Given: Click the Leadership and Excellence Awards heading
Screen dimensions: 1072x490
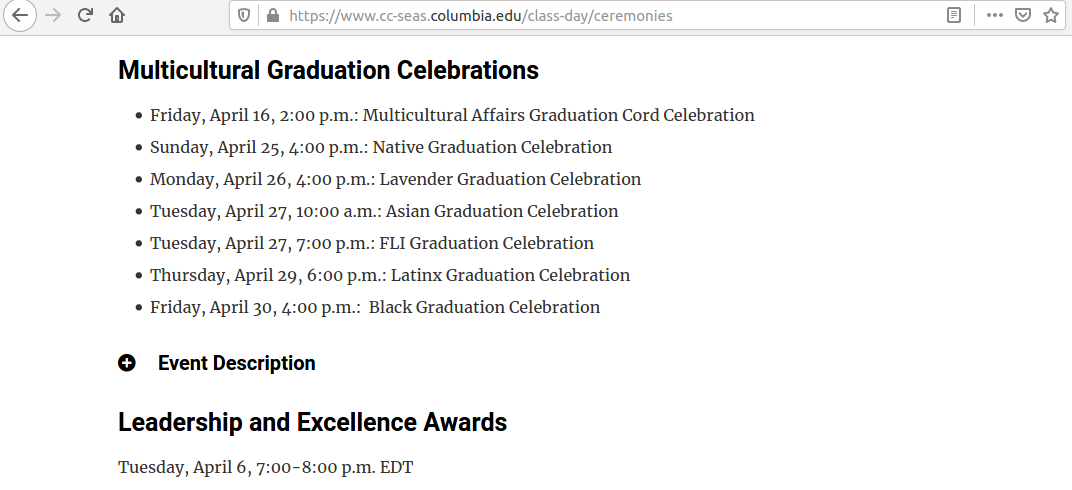Looking at the screenshot, I should (x=312, y=422).
